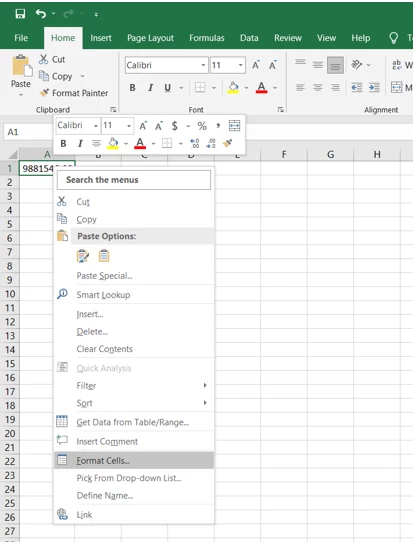Click Copy in the ribbon Clipboard group
The height and width of the screenshot is (542, 413).
[56, 76]
